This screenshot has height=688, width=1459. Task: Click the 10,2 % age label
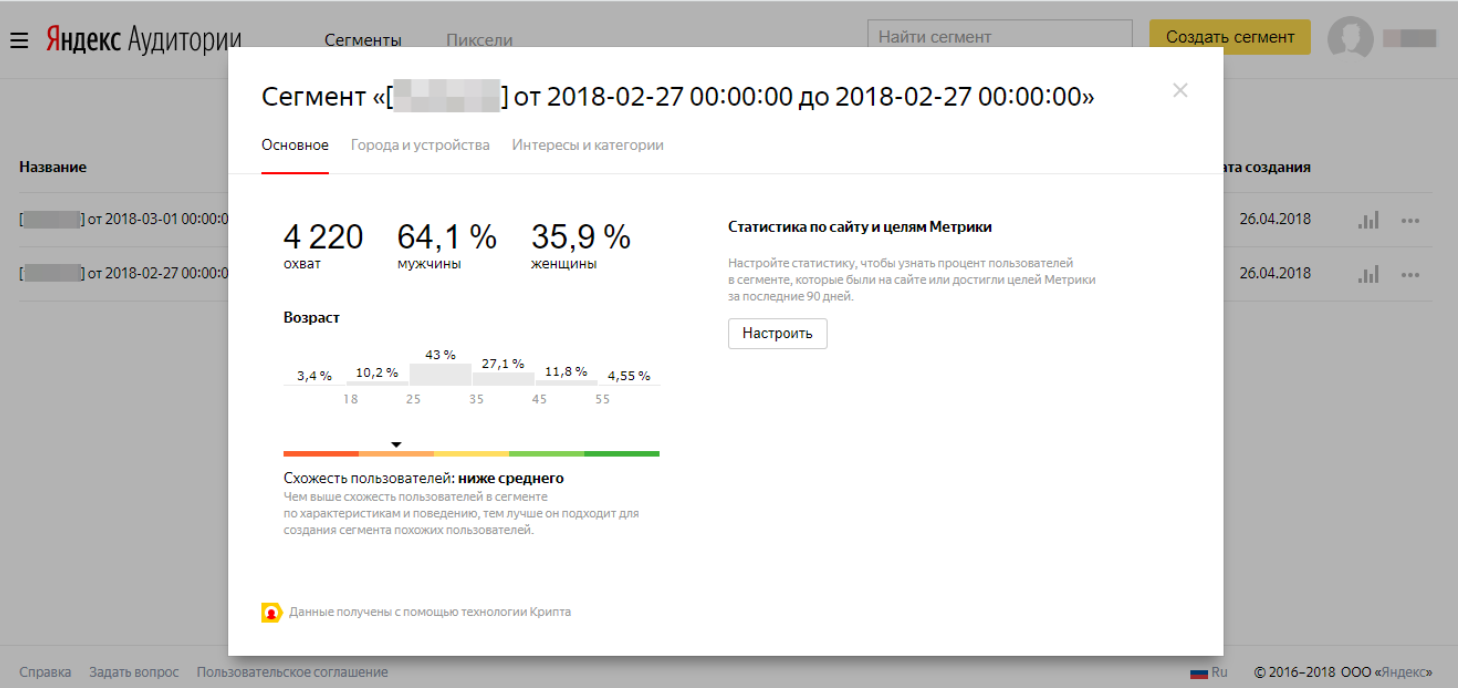point(377,373)
